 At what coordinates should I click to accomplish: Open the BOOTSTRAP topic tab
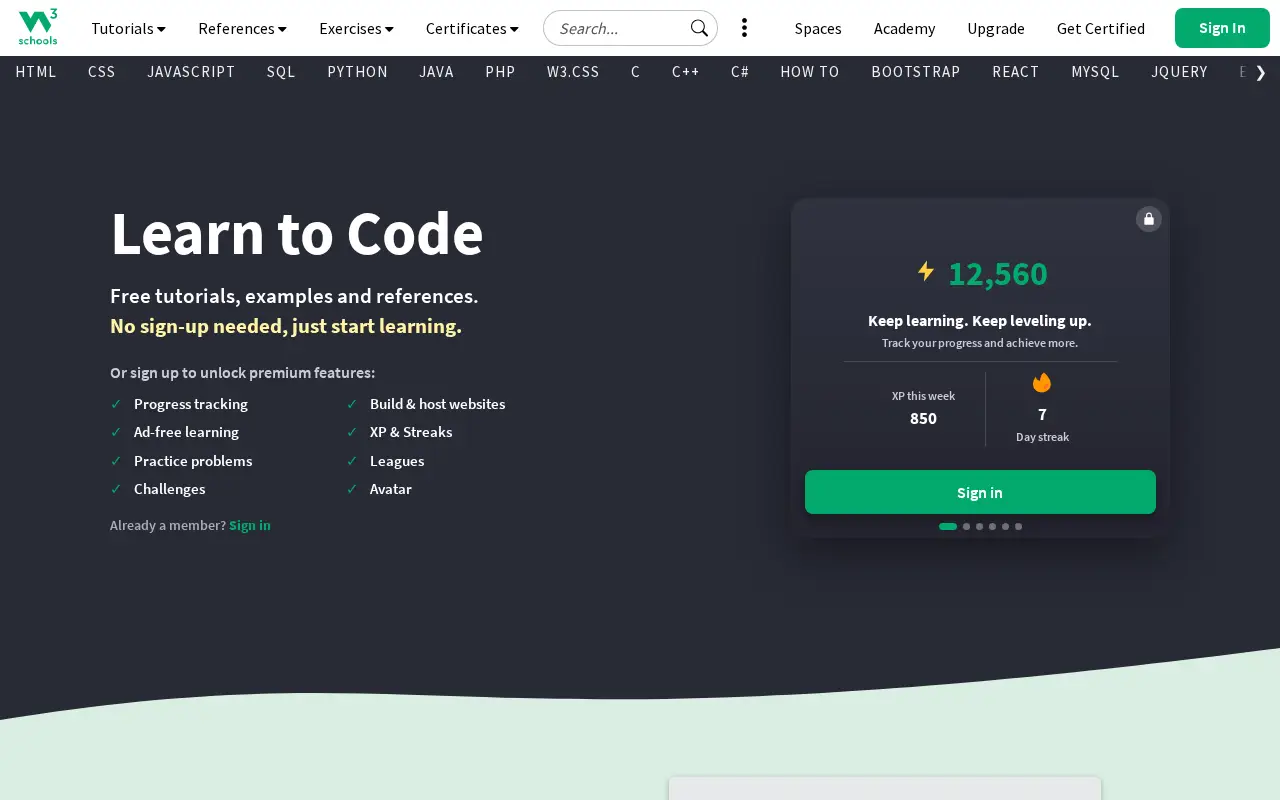pos(916,72)
